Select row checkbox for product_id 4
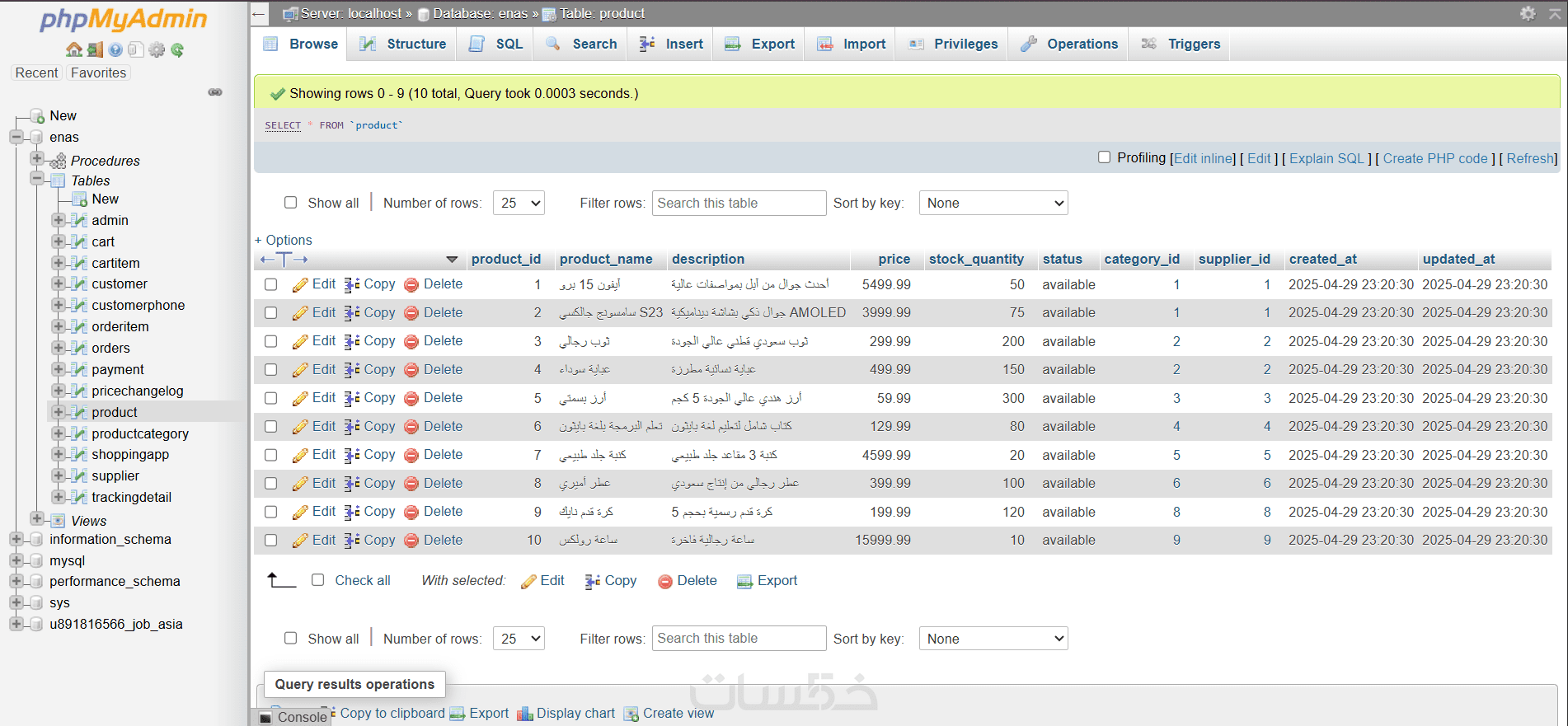1568x726 pixels. [270, 370]
